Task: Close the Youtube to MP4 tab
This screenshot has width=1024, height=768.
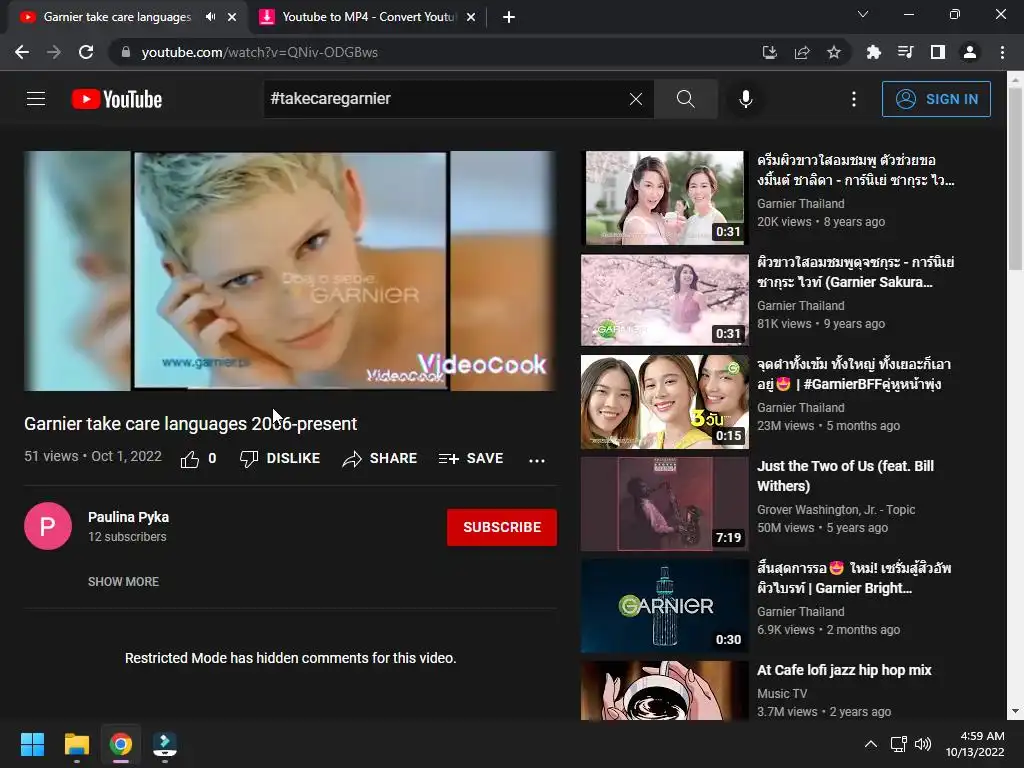Action: (x=471, y=17)
